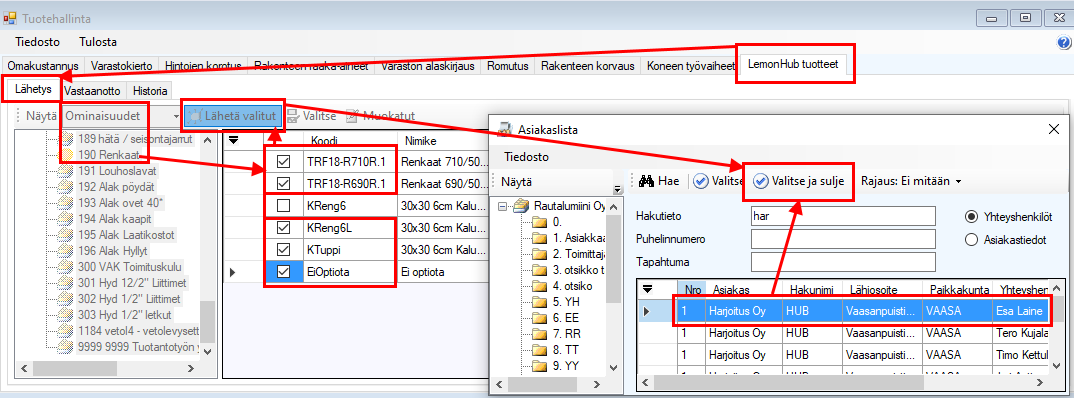Select the Asiakastiedot radio button
Screen dimensions: 1074x398
pyautogui.click(x=971, y=240)
